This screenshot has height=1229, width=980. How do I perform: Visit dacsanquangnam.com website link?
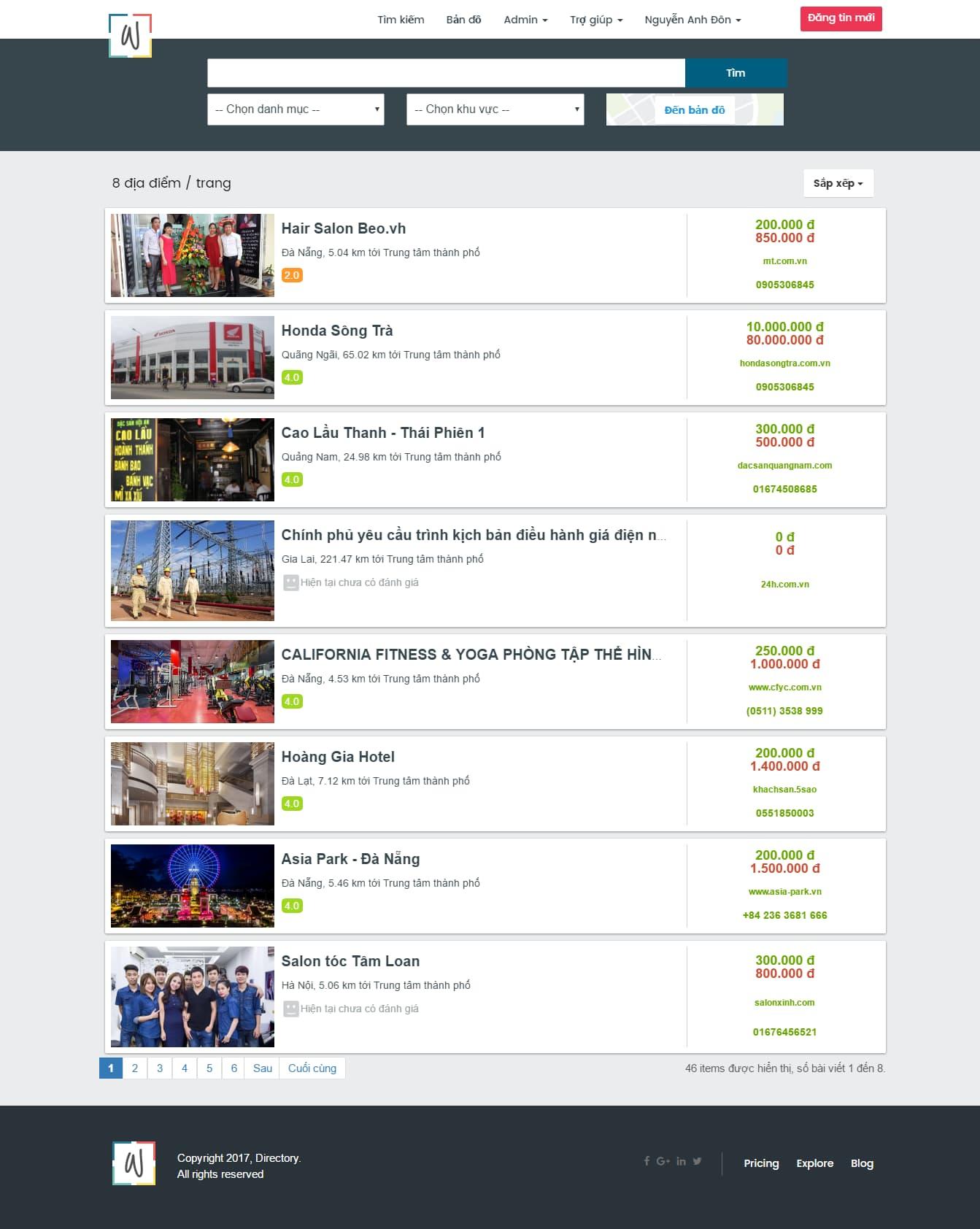point(785,466)
